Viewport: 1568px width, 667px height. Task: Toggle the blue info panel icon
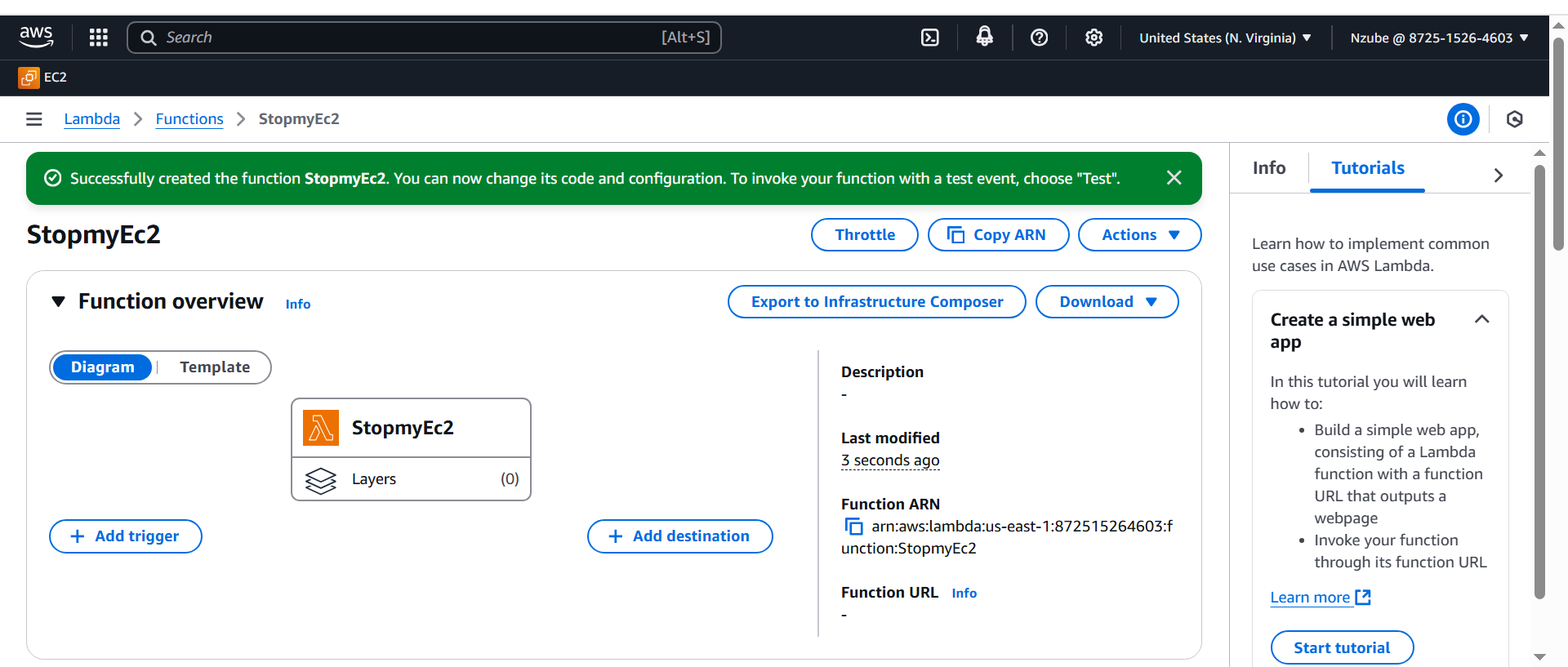click(x=1463, y=119)
